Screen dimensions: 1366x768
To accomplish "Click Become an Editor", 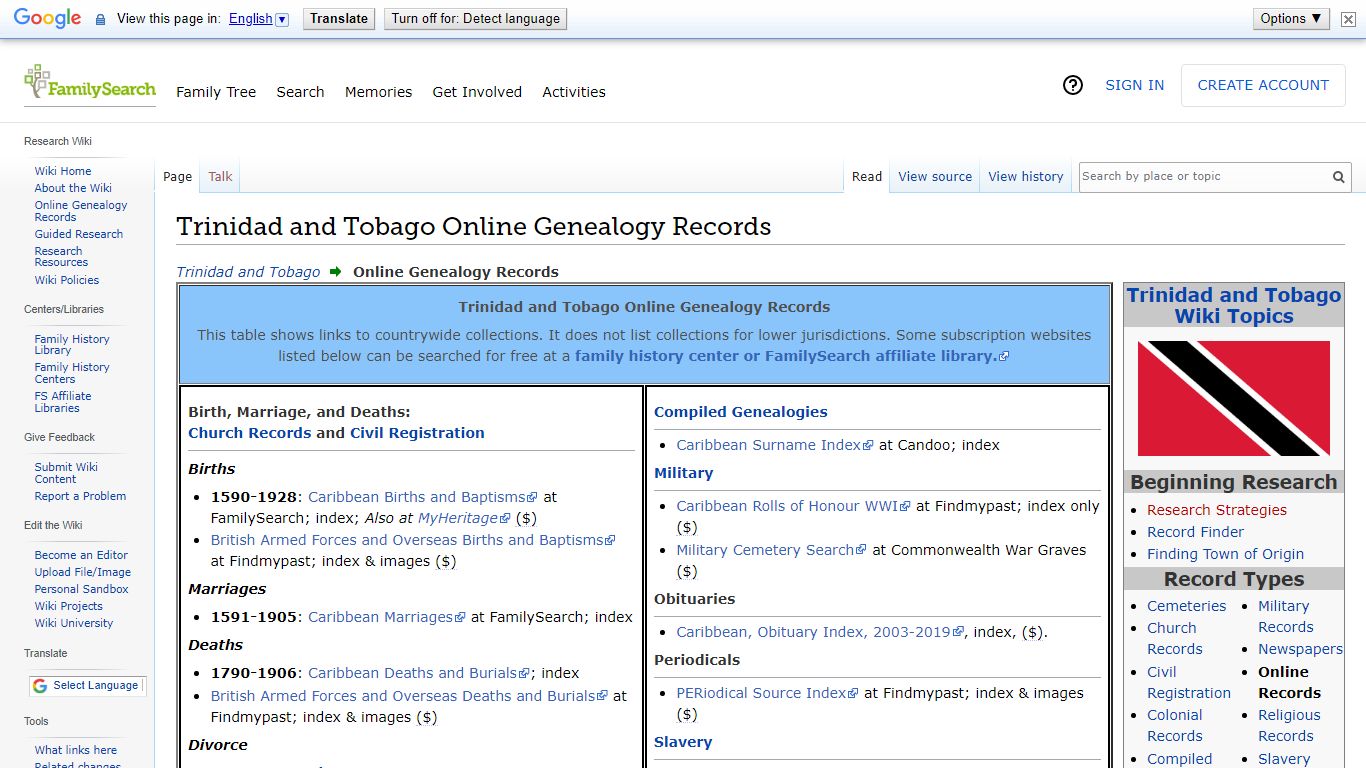I will point(81,555).
